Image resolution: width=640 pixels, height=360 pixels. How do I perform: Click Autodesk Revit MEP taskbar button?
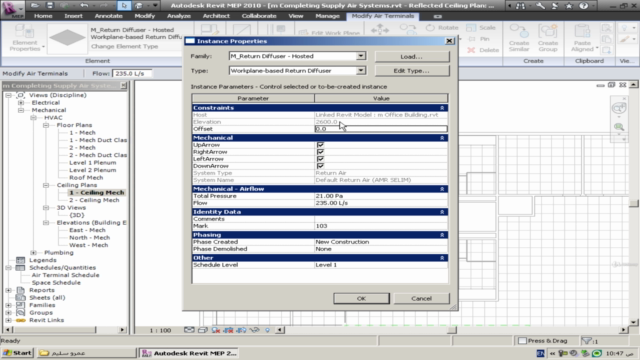click(x=189, y=353)
